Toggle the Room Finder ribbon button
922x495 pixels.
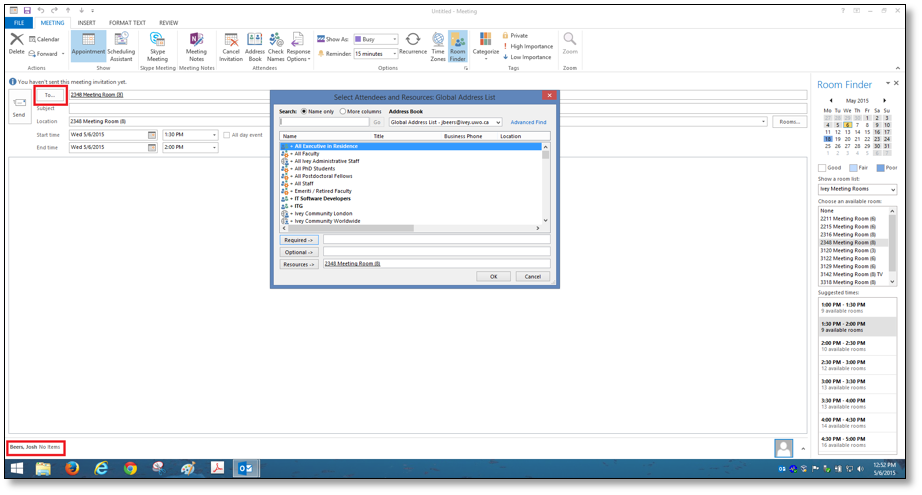point(457,46)
